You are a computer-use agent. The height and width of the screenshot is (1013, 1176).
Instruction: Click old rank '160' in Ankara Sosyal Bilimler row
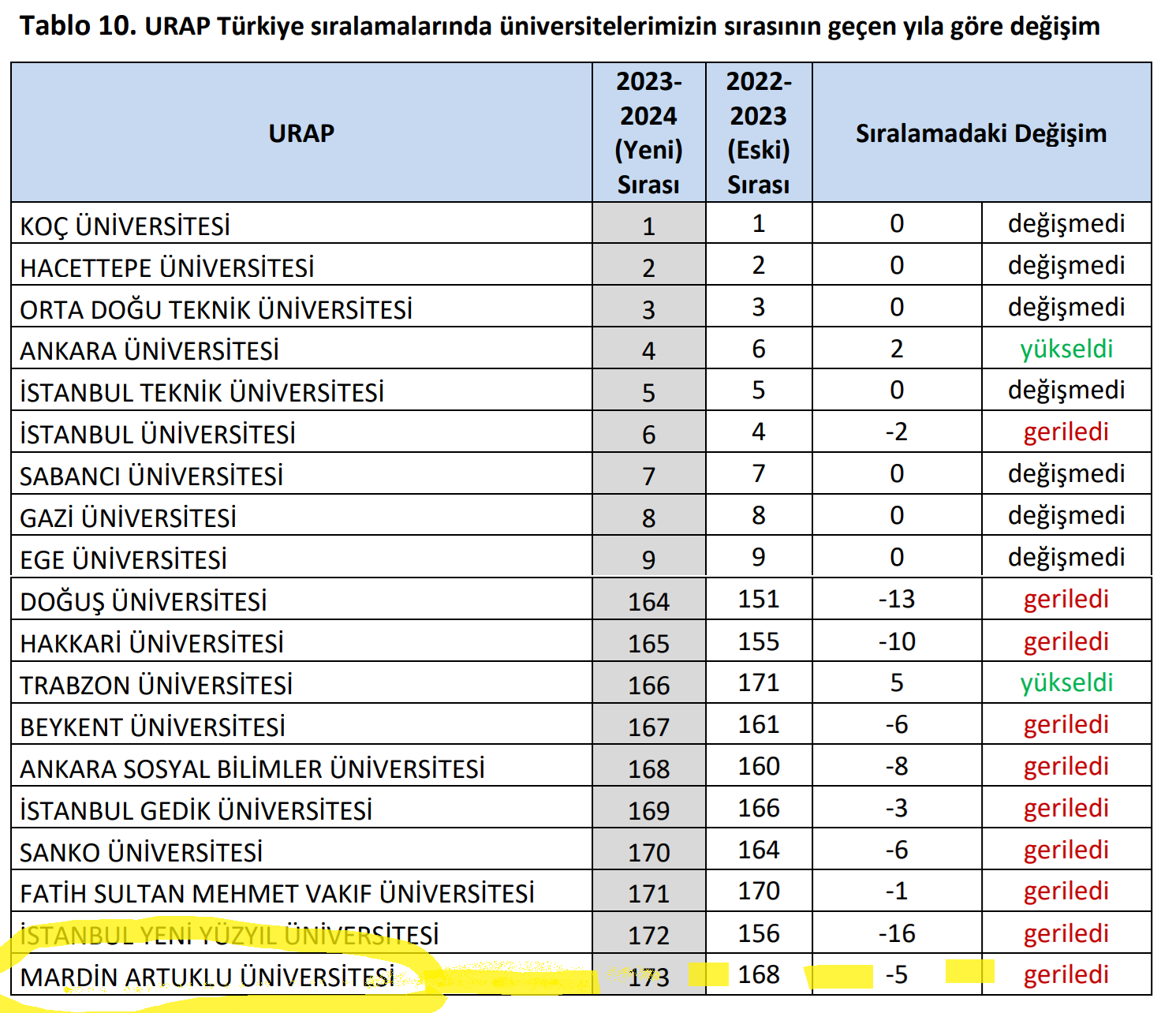point(759,766)
